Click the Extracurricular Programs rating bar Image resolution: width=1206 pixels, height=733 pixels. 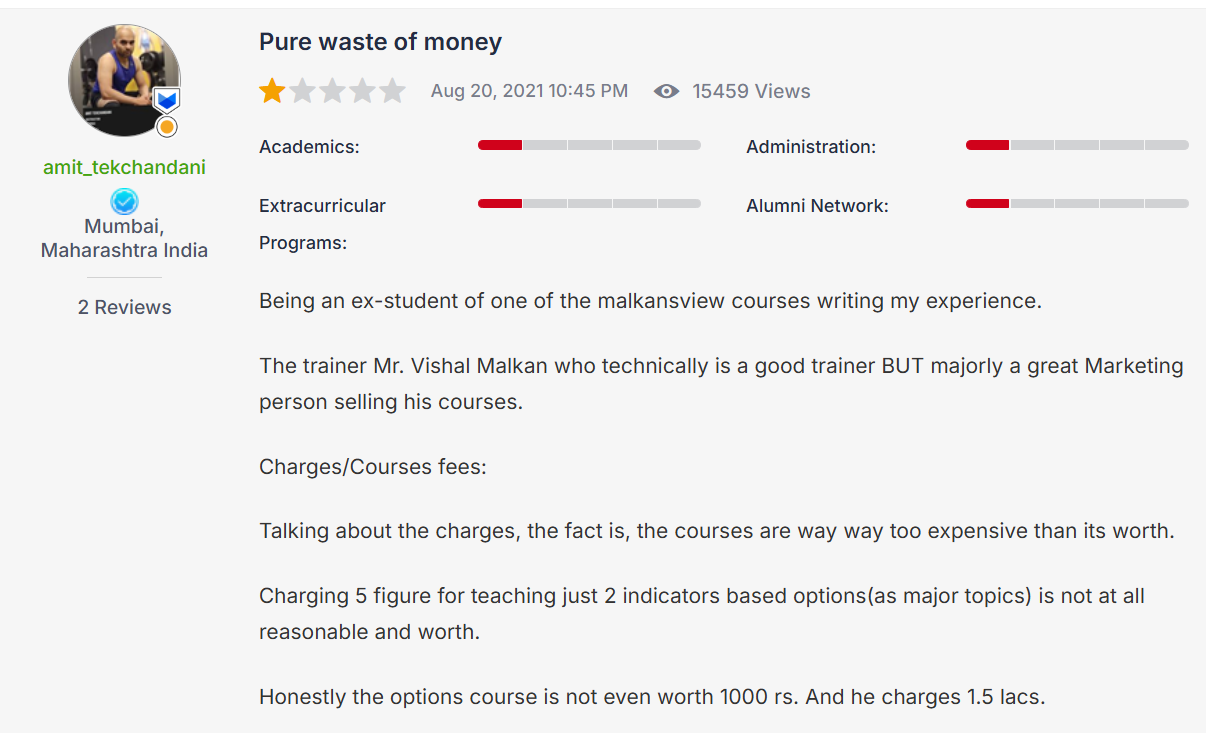pos(589,203)
